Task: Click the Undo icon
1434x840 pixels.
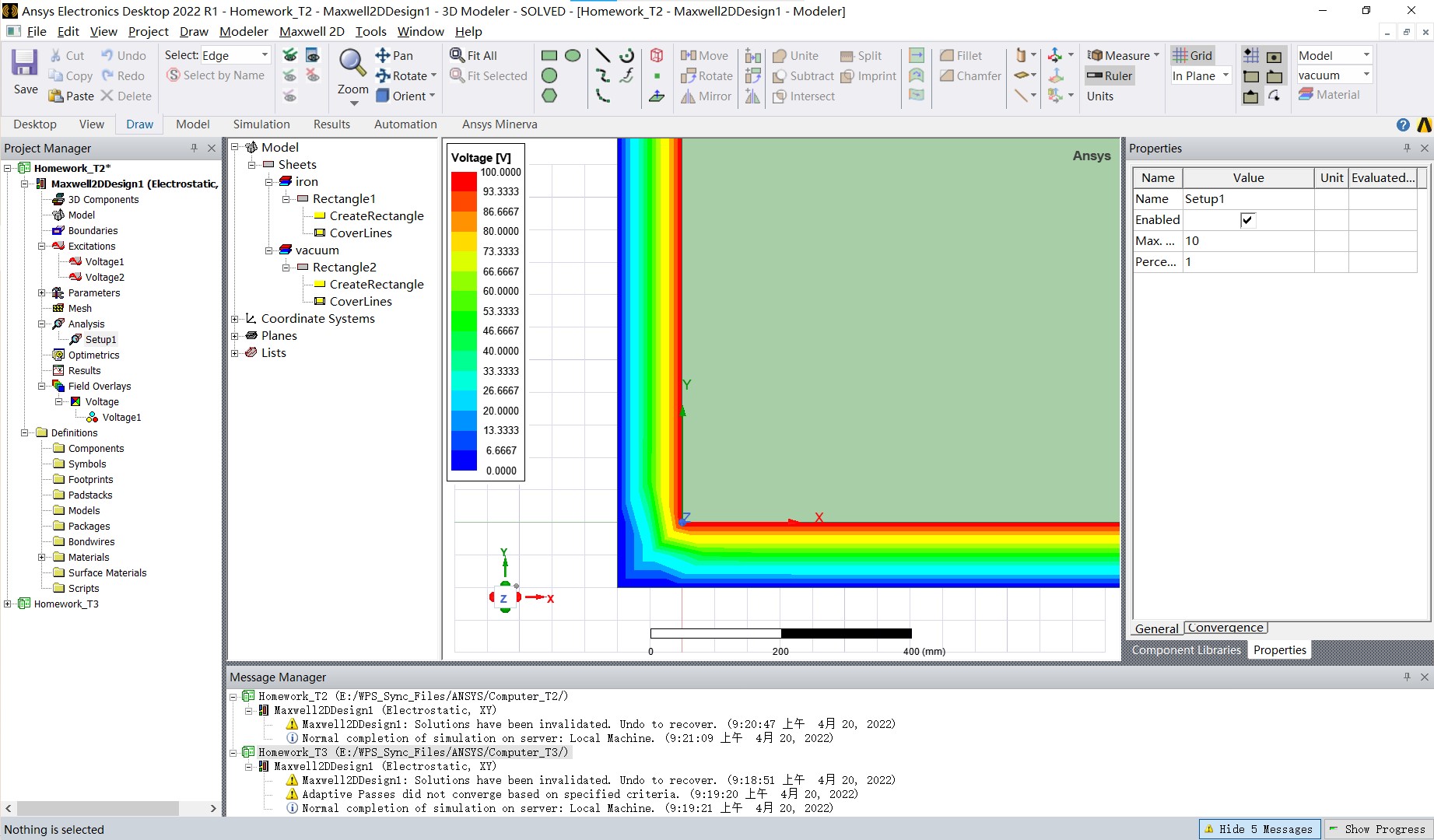Action: pyautogui.click(x=124, y=55)
